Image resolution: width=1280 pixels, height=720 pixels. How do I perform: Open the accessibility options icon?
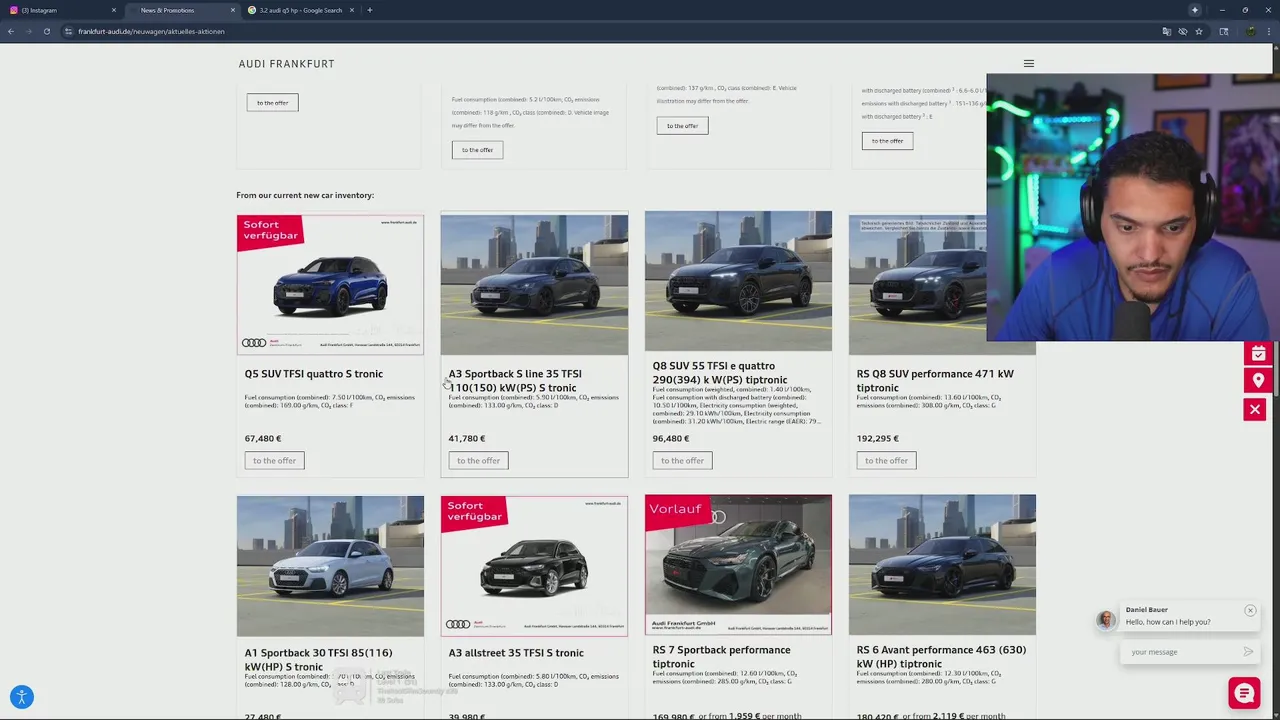point(21,697)
